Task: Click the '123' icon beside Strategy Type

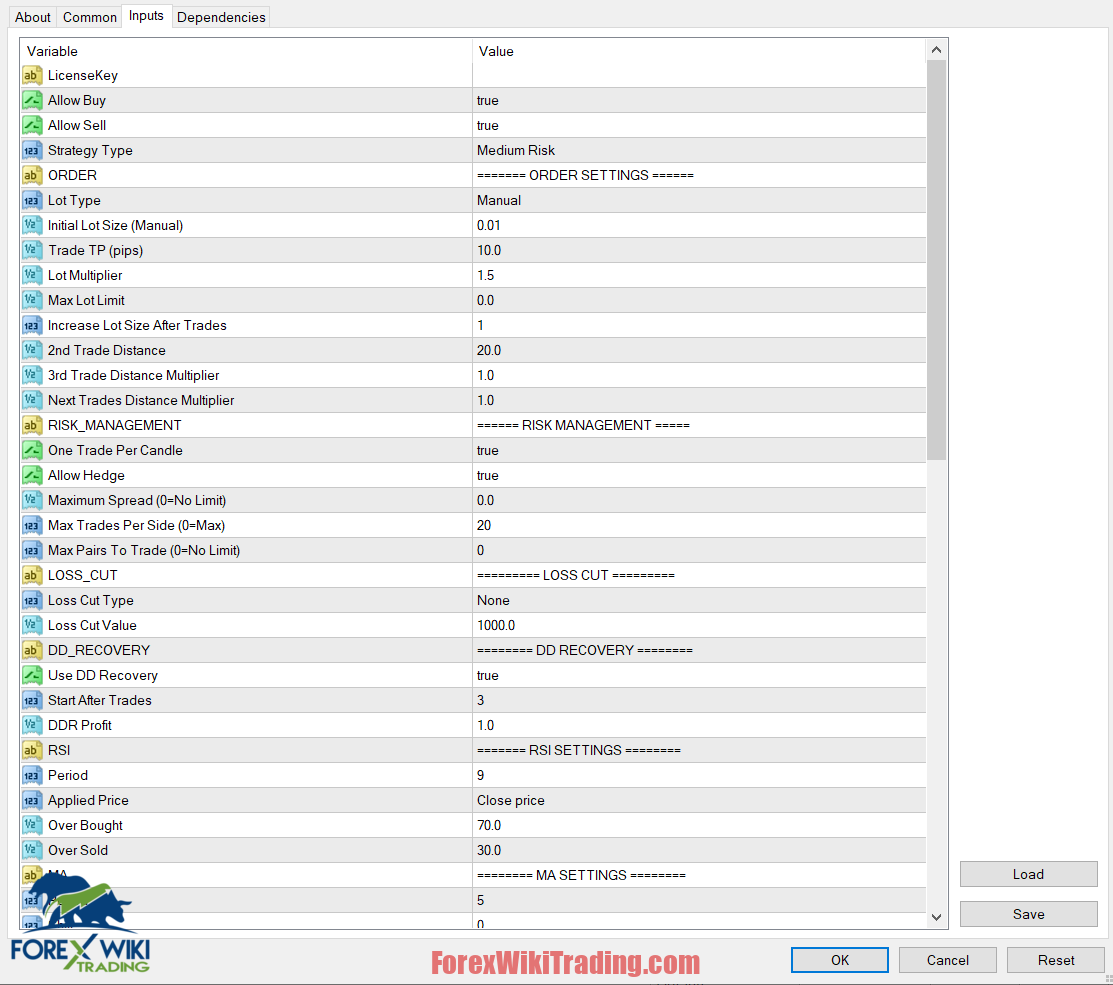Action: (31, 150)
